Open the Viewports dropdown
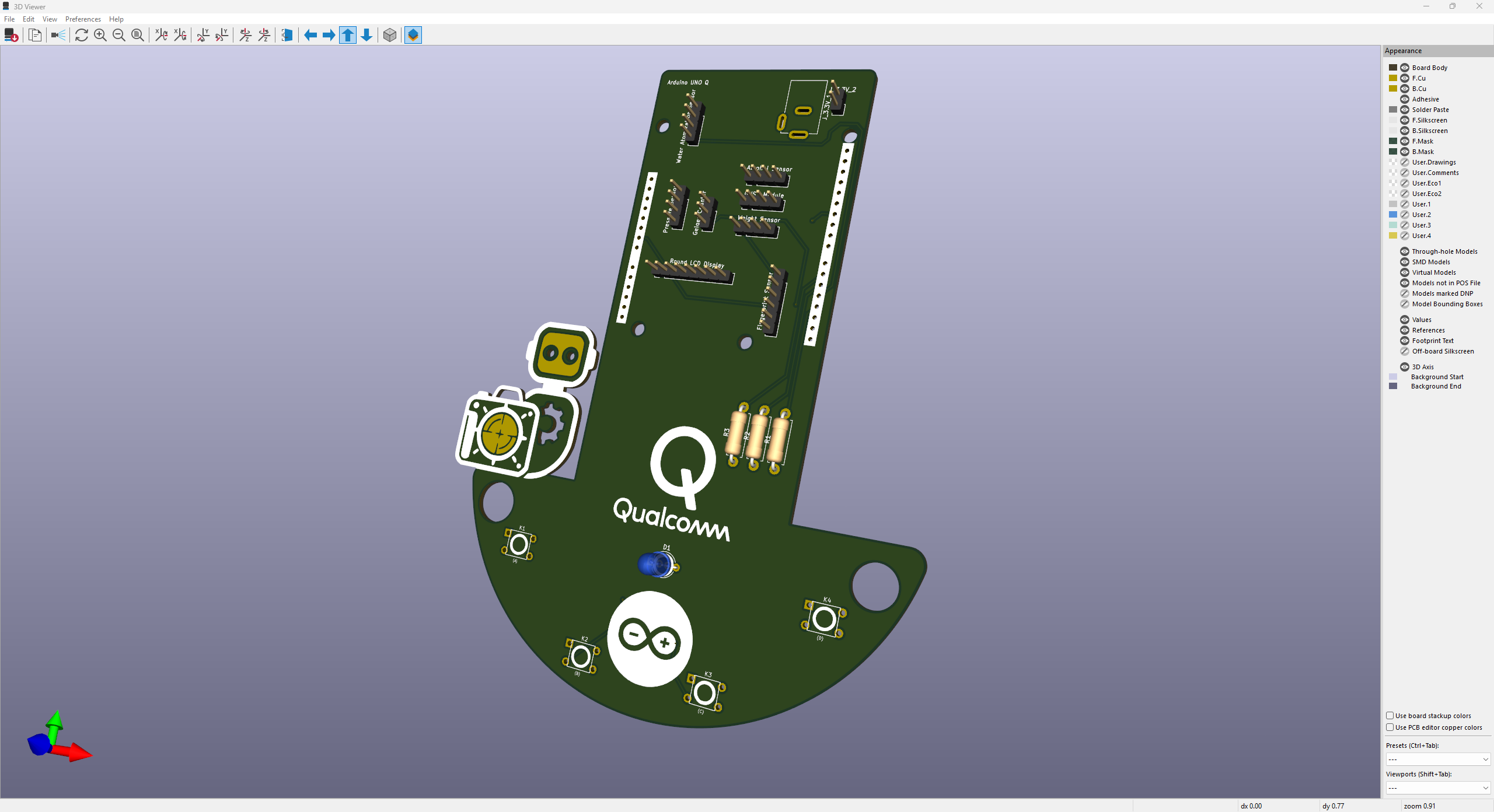Screen dimensions: 1494x812 pyautogui.click(x=1438, y=787)
